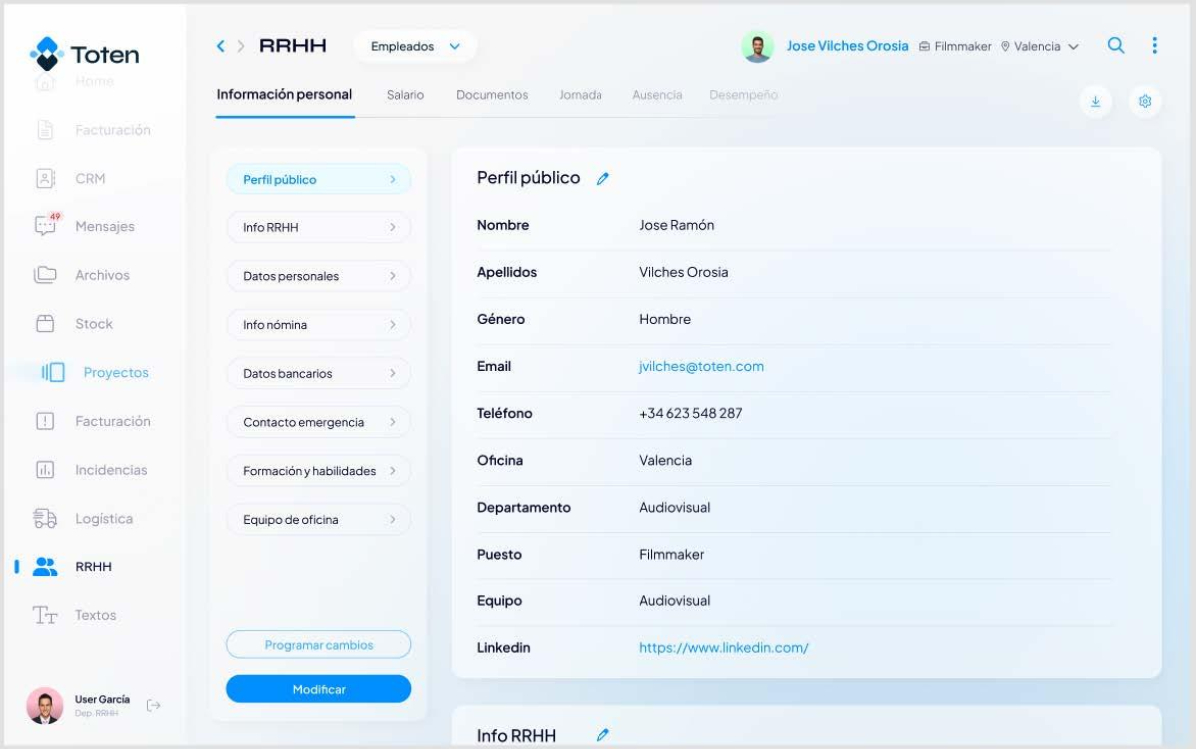Click the search magnifier icon
Viewport: 1196px width, 749px height.
click(x=1116, y=46)
